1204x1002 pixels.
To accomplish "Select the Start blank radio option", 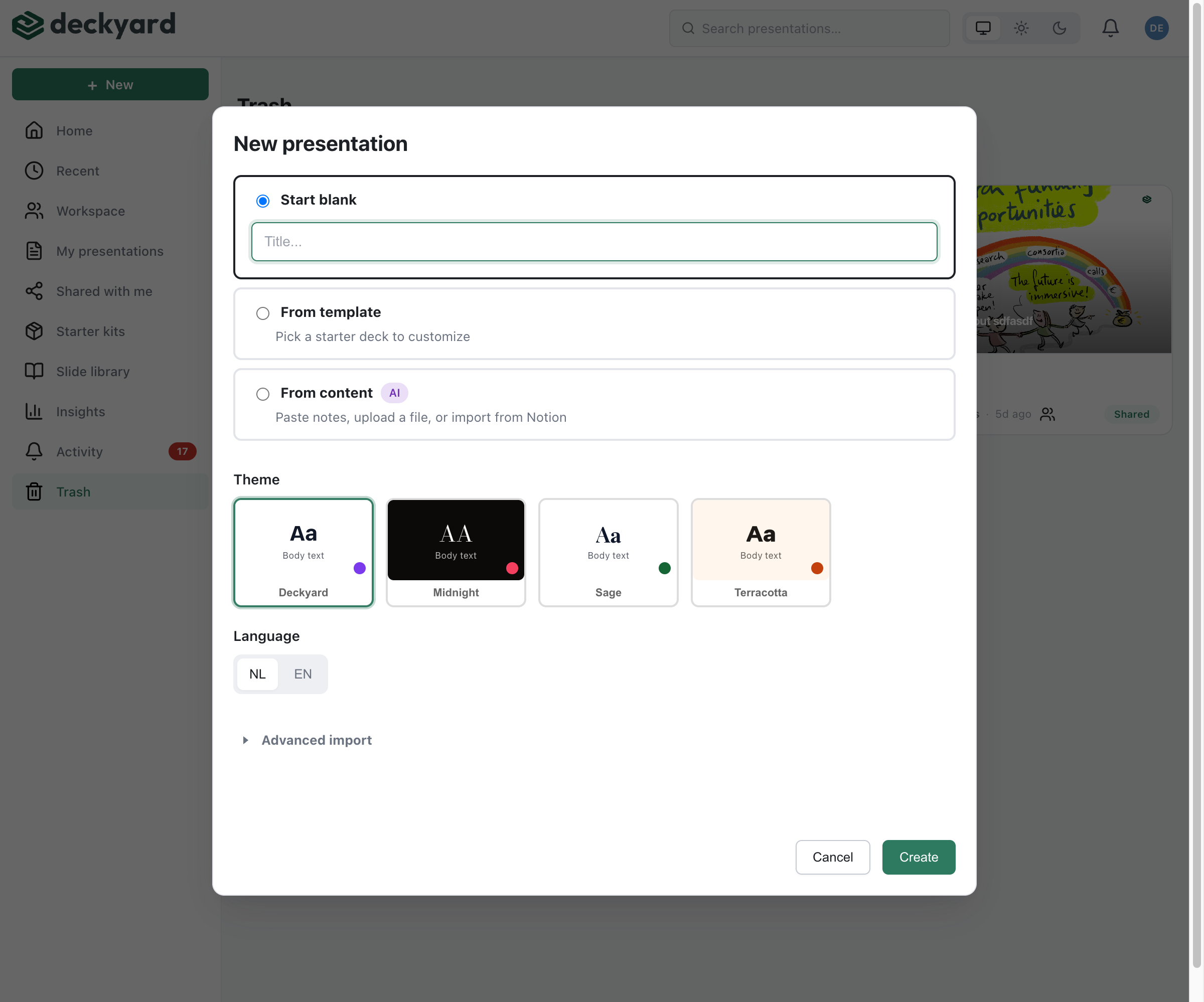I will (x=262, y=201).
